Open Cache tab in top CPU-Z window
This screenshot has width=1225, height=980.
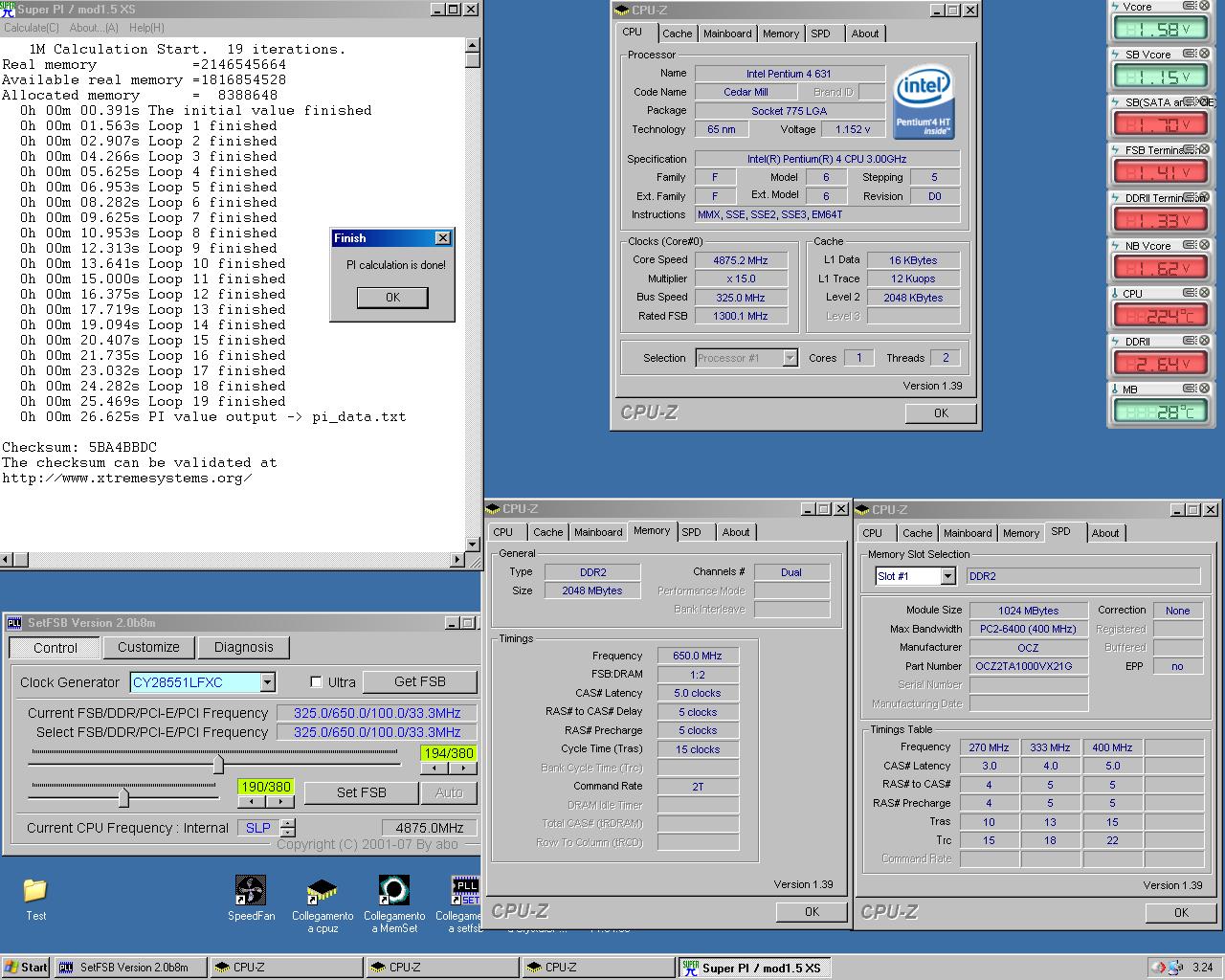[x=677, y=33]
